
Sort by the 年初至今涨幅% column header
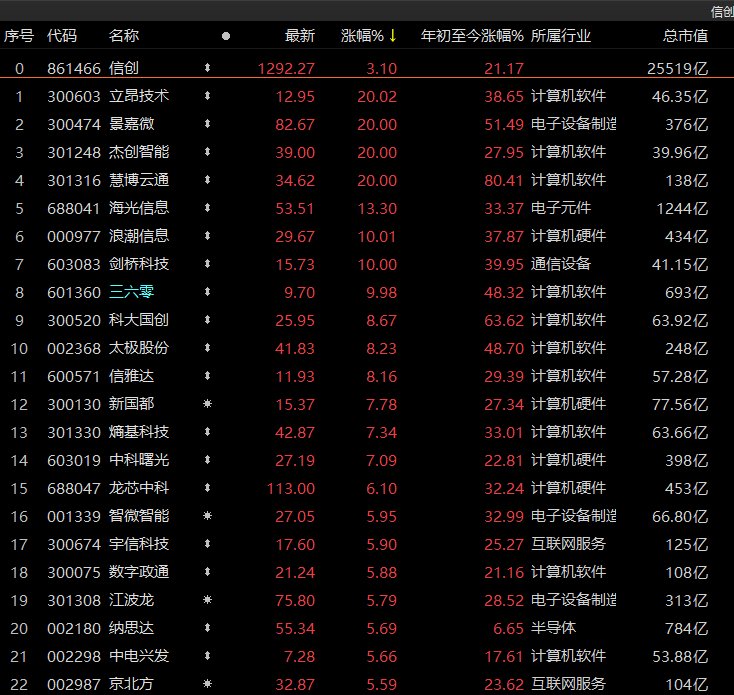(472, 36)
